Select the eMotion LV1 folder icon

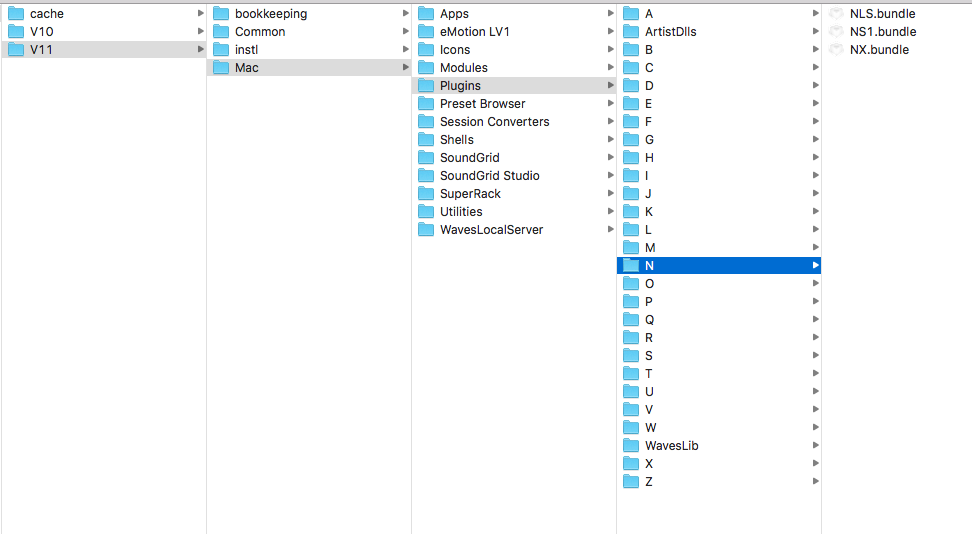click(x=426, y=32)
